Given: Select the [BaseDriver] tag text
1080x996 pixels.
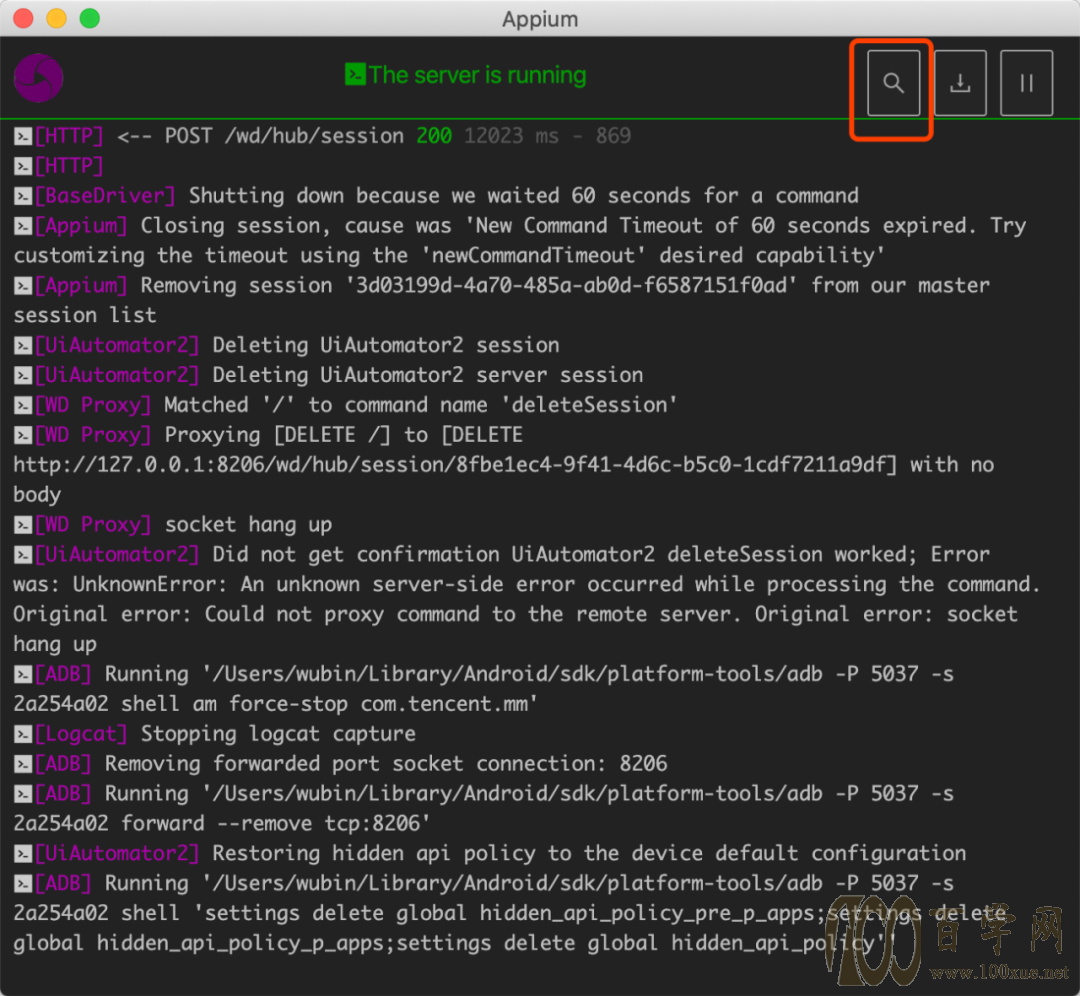Looking at the screenshot, I should point(105,196).
